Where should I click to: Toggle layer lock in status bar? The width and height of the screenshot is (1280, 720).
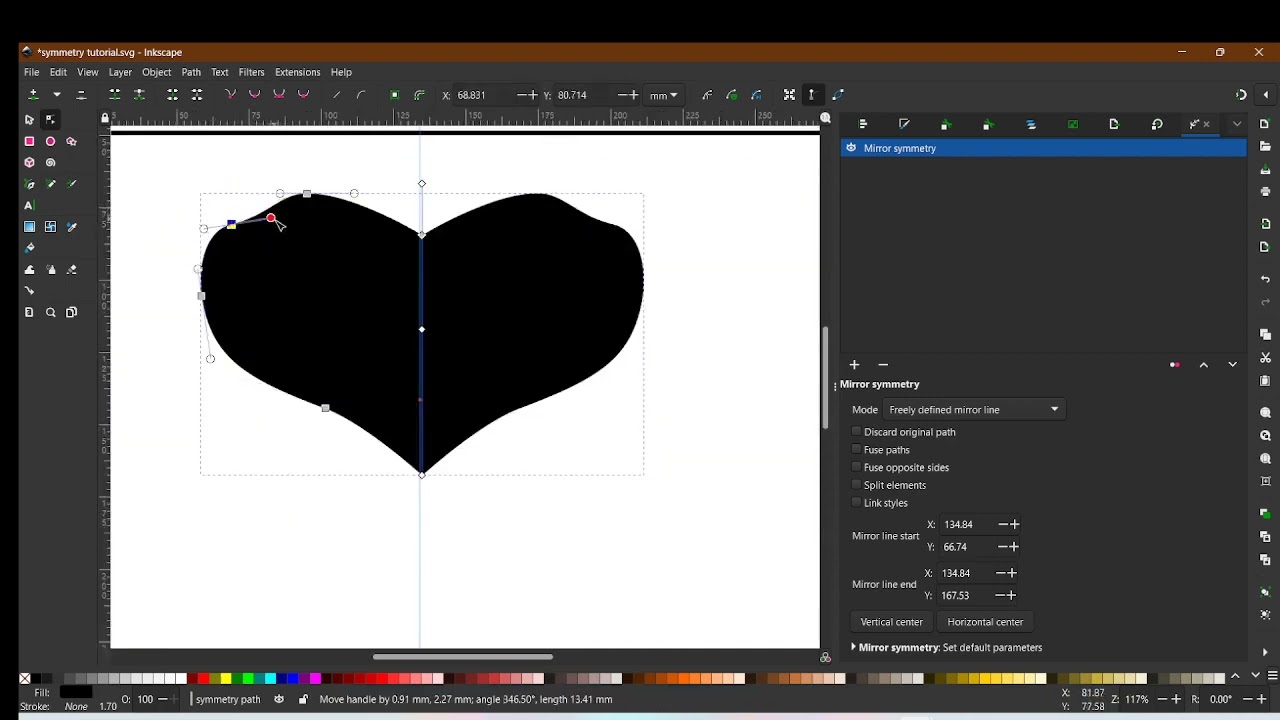[303, 700]
